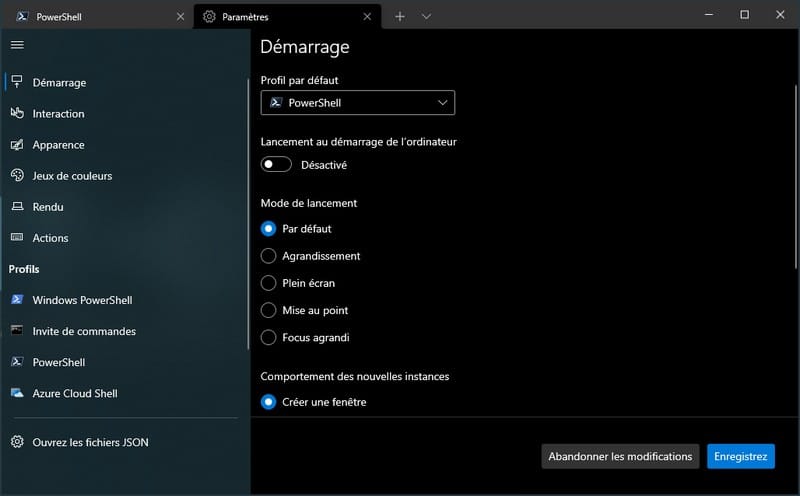Viewport: 800px width, 496px height.
Task: Click the Actions keyboard icon
Action: pos(17,237)
